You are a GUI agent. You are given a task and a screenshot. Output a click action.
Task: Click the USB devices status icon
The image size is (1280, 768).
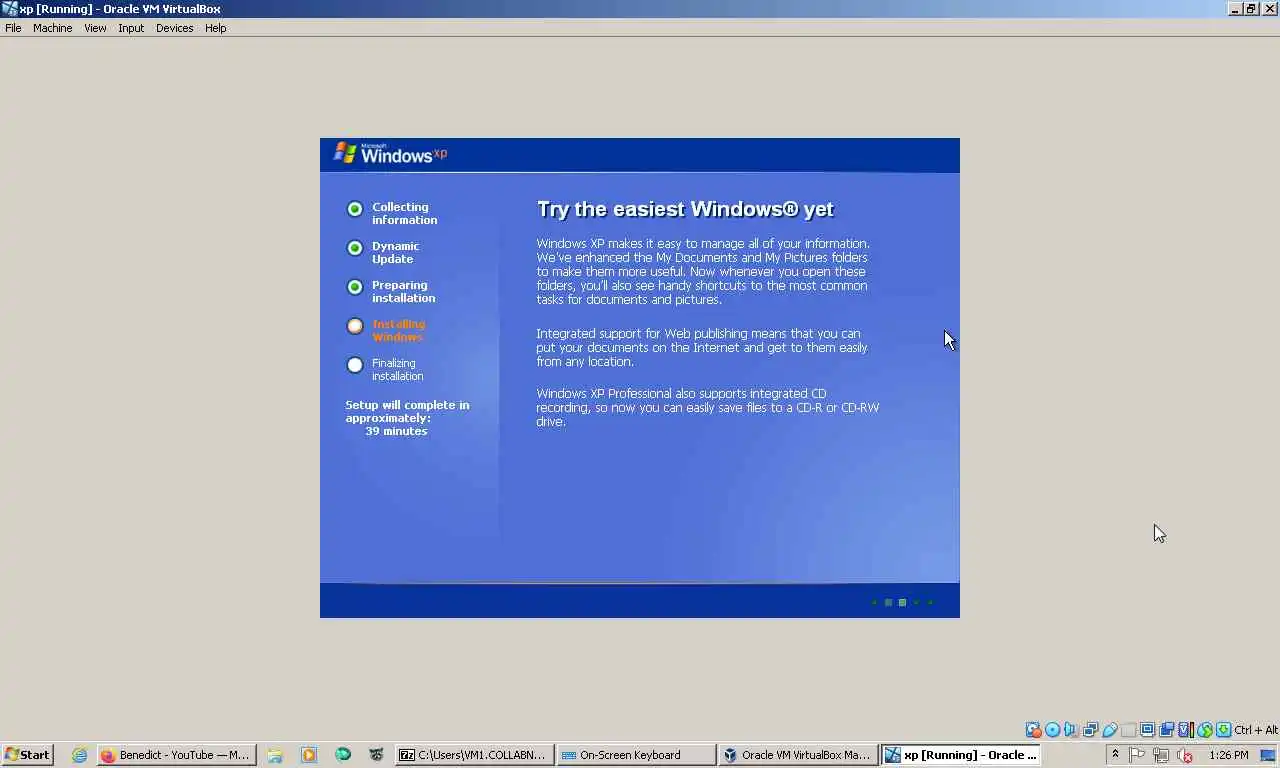tap(1109, 730)
